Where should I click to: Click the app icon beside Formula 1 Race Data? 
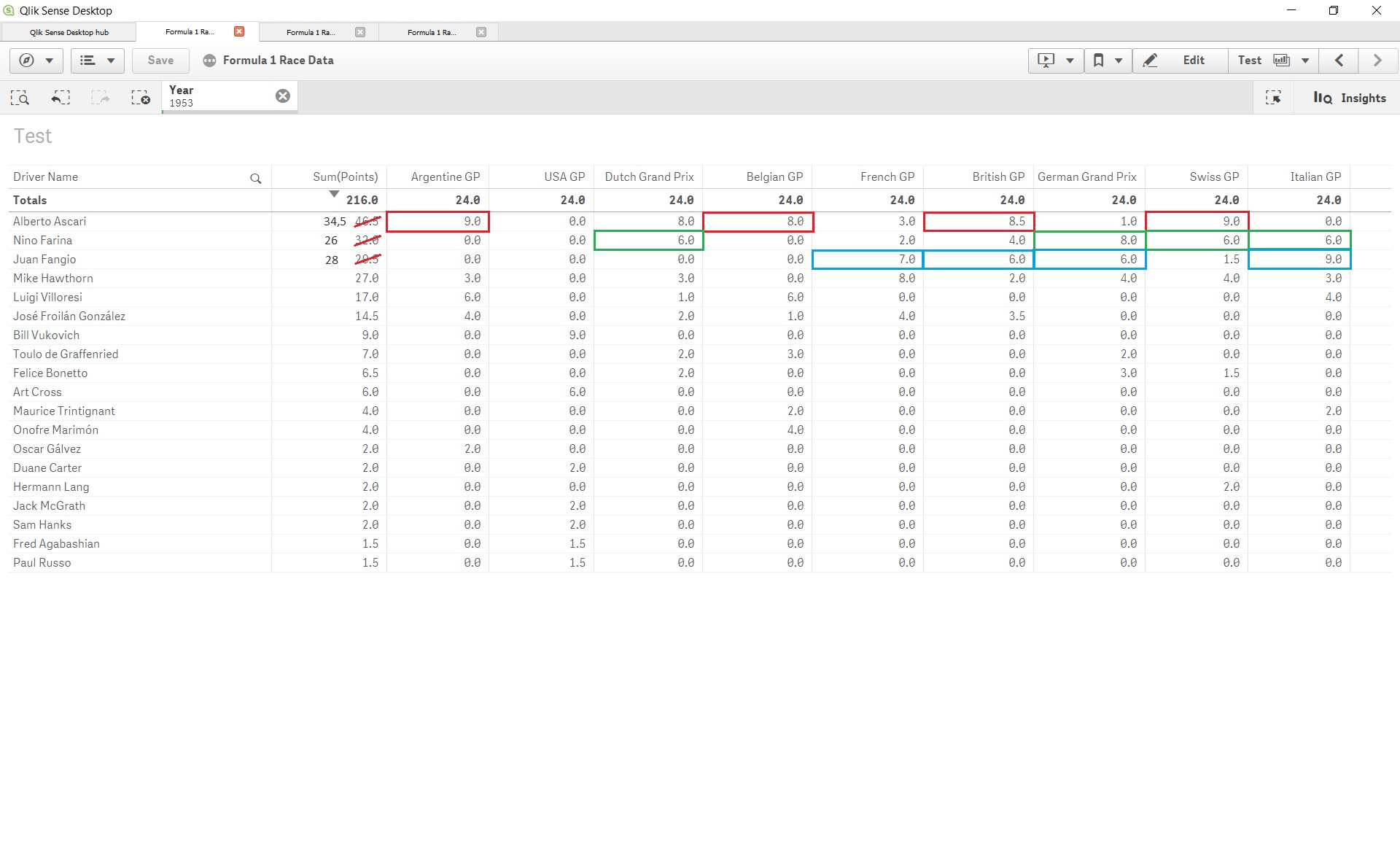pyautogui.click(x=209, y=61)
